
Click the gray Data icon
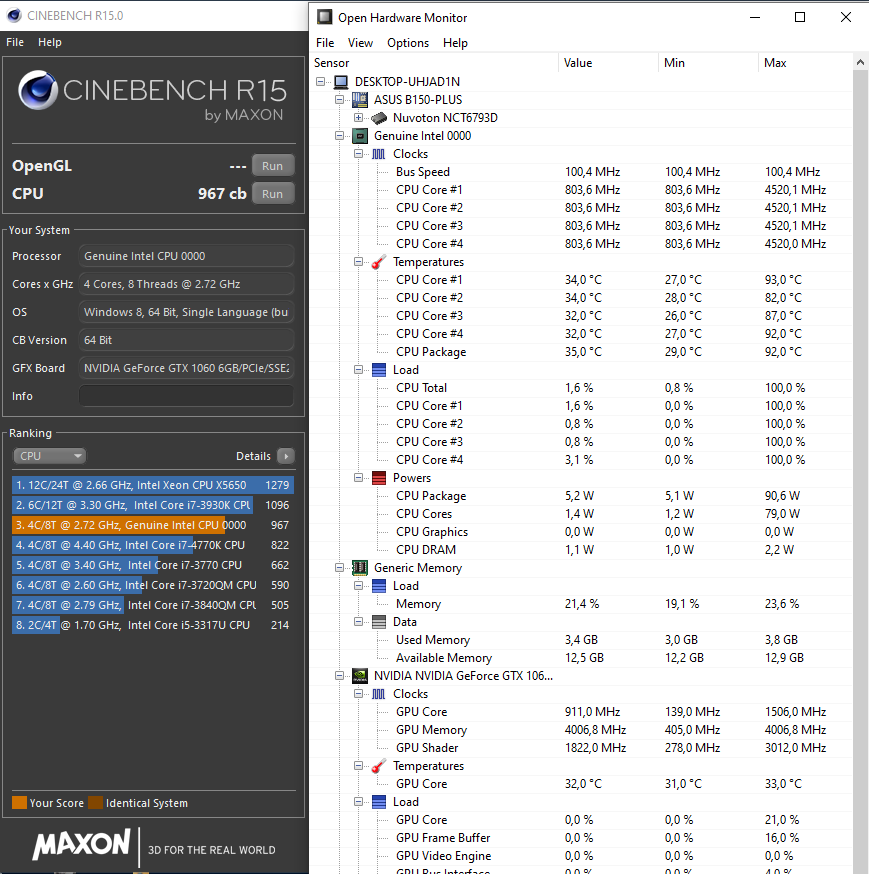pyautogui.click(x=379, y=622)
